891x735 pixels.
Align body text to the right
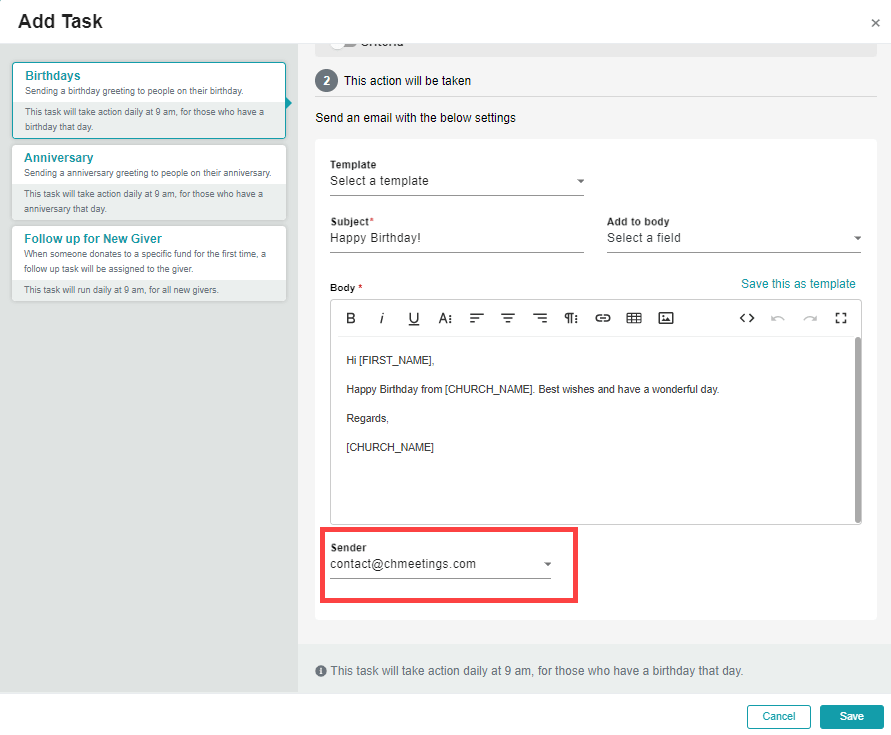coord(540,318)
